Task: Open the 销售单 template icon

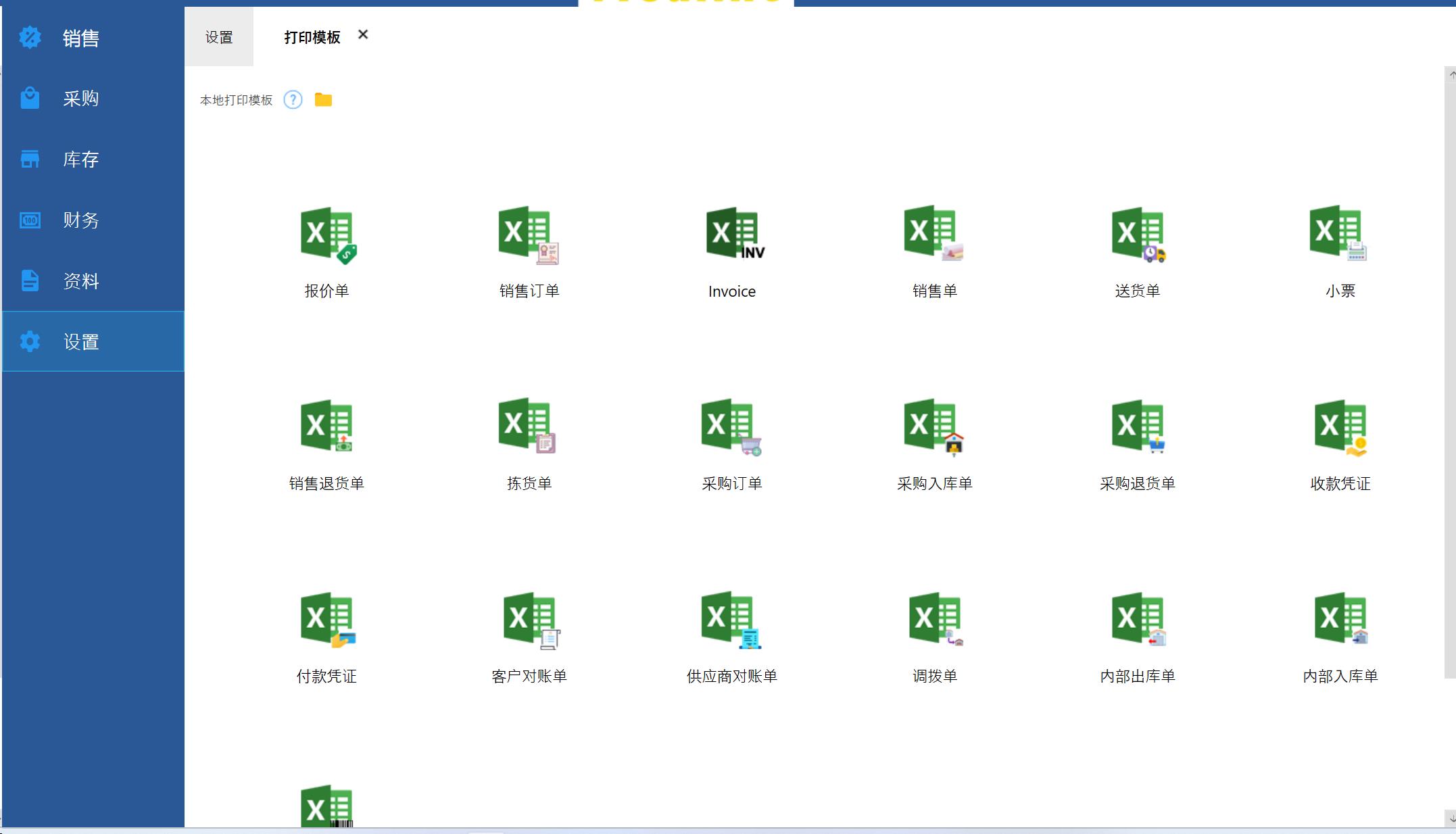Action: click(x=934, y=232)
